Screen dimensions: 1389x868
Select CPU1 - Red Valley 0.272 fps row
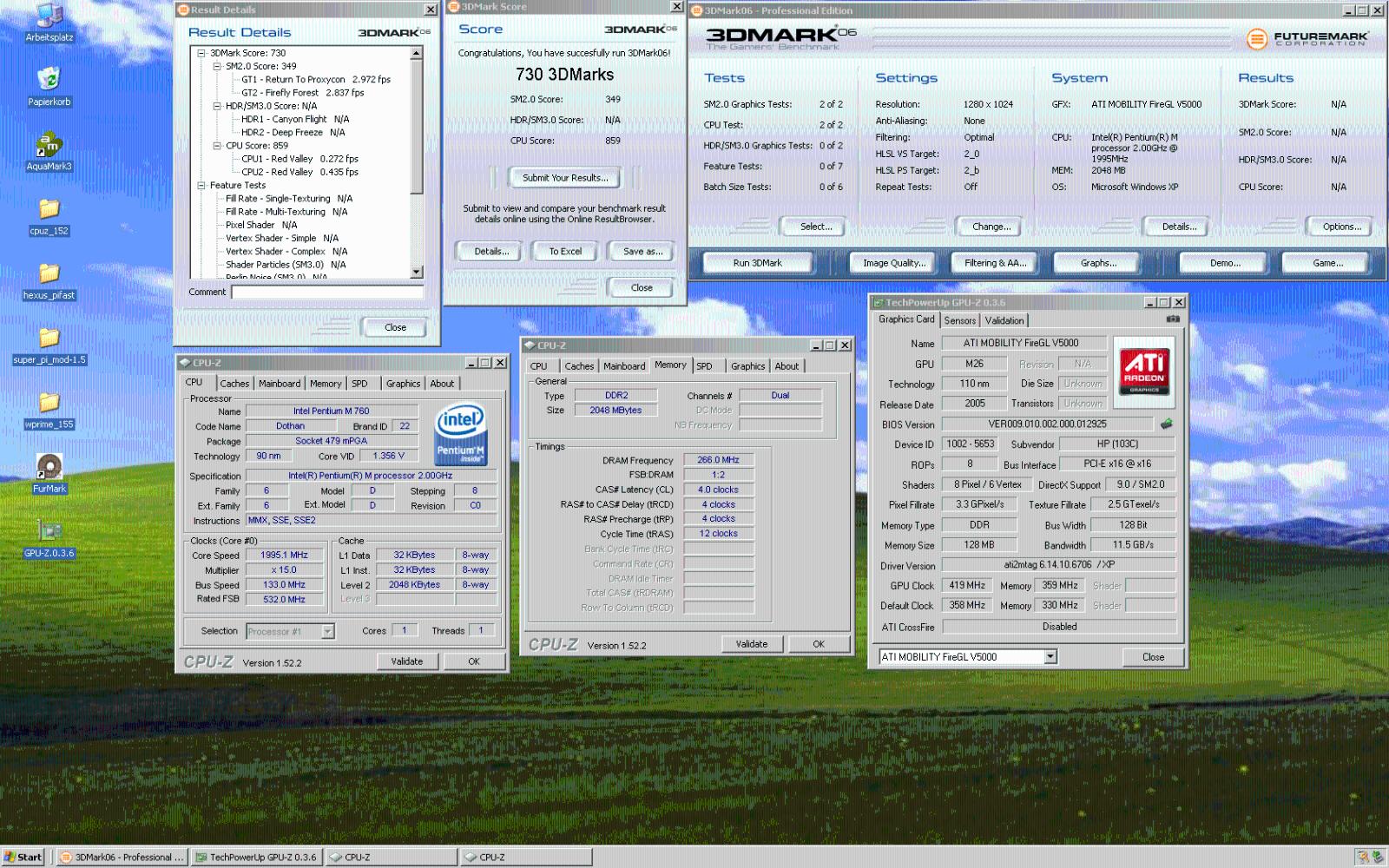[300, 159]
